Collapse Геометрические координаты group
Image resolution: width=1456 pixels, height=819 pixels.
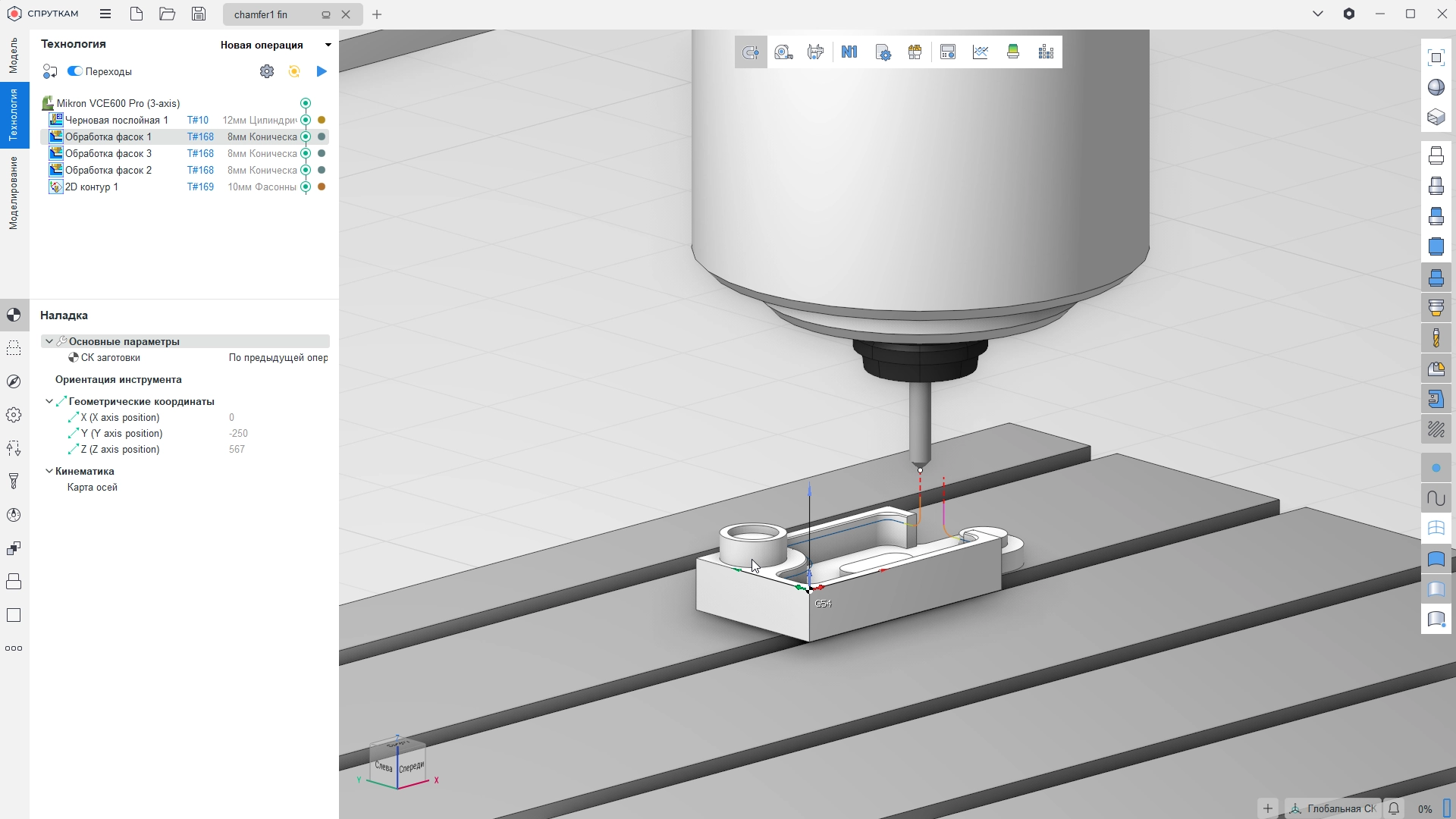(49, 401)
